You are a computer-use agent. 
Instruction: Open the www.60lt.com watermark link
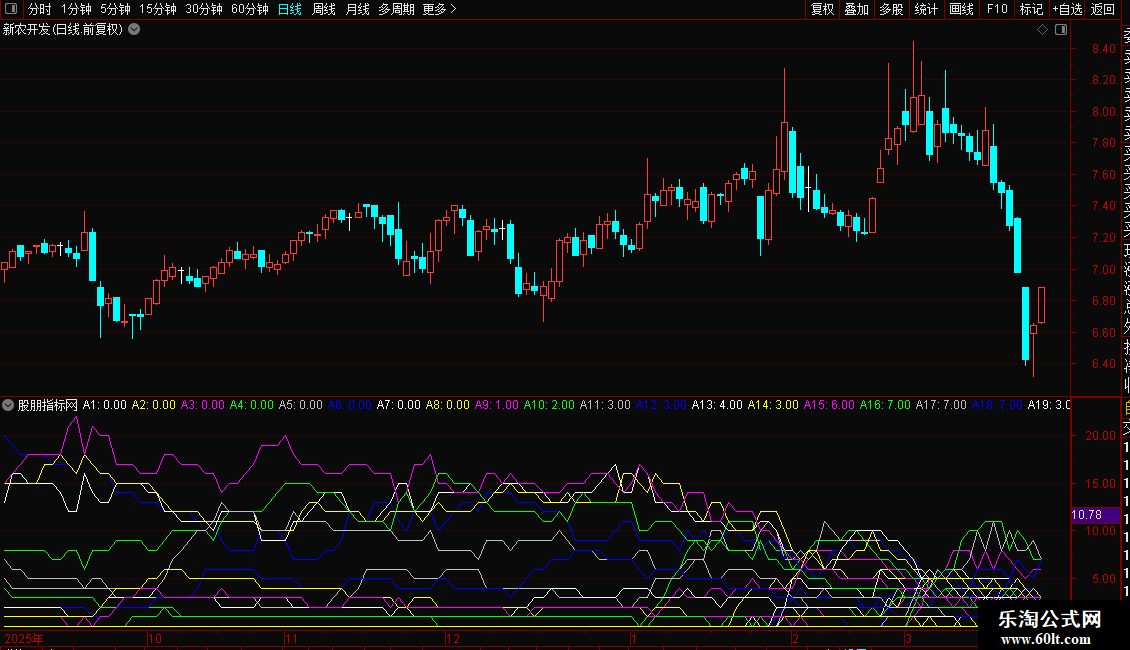click(1050, 637)
